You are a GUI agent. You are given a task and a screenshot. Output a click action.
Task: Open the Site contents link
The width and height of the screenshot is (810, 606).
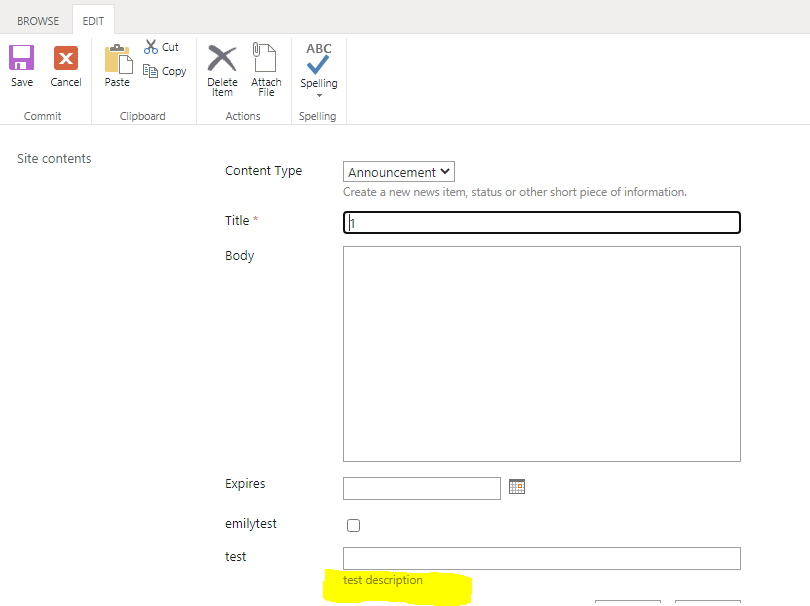tap(54, 159)
